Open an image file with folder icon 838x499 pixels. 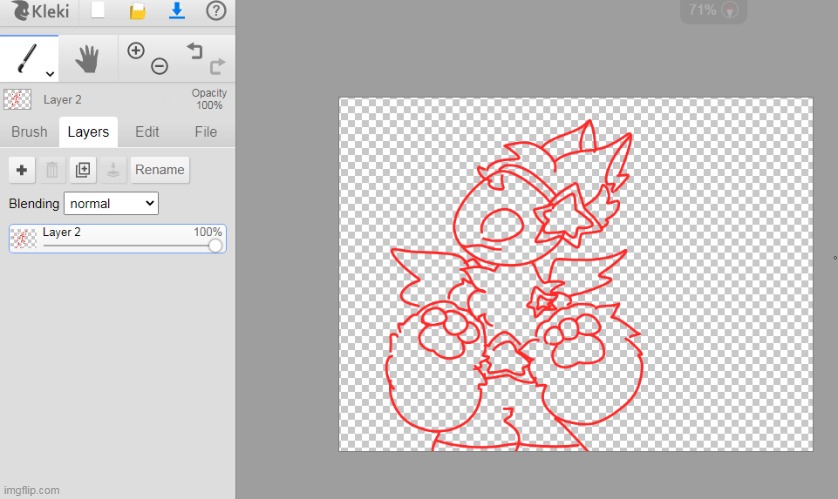[137, 11]
